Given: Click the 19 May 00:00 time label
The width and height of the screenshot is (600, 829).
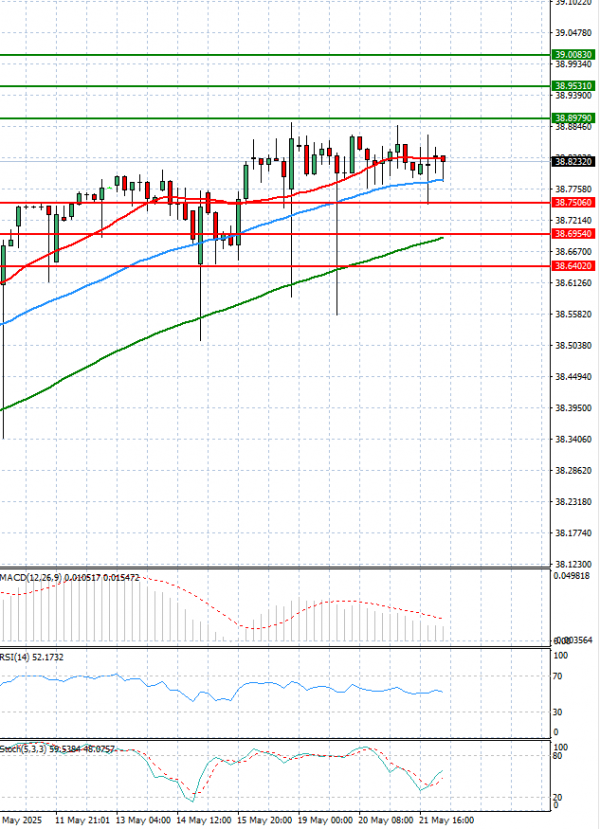Looking at the screenshot, I should (x=326, y=820).
